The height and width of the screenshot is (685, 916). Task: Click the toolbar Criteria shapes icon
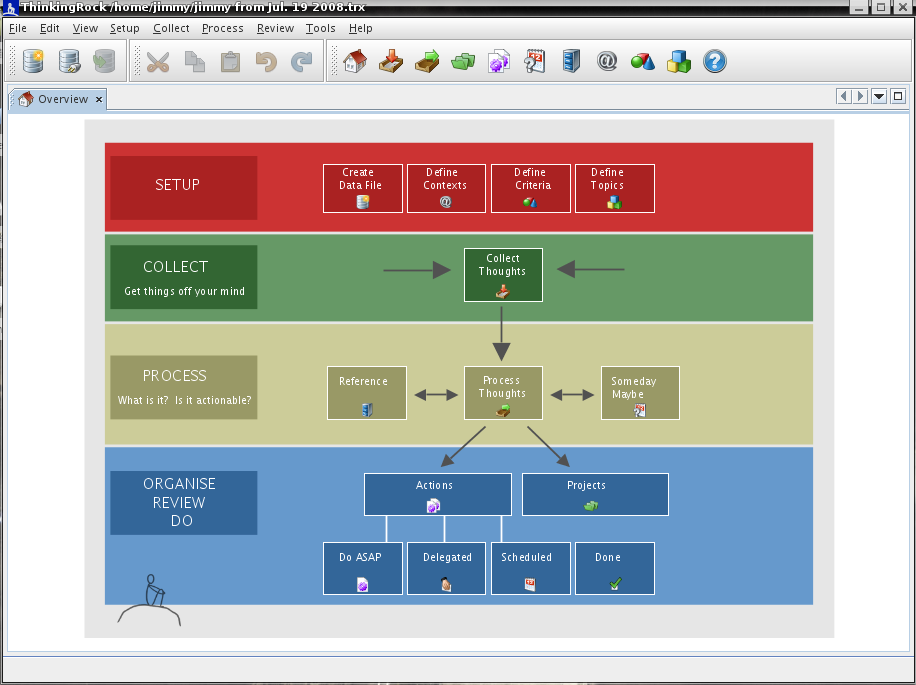[x=643, y=61]
